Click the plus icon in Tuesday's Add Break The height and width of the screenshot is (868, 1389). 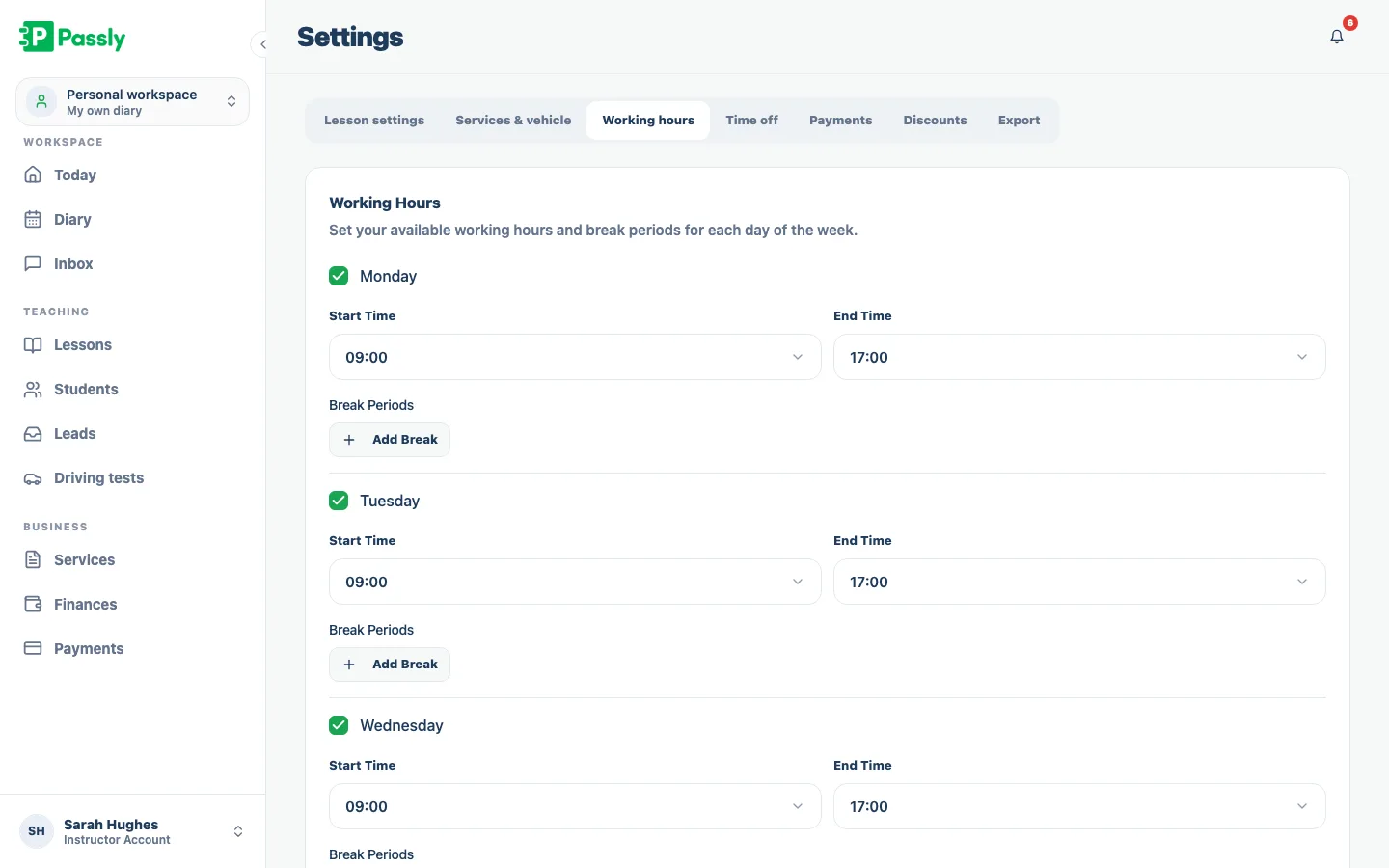coord(349,665)
